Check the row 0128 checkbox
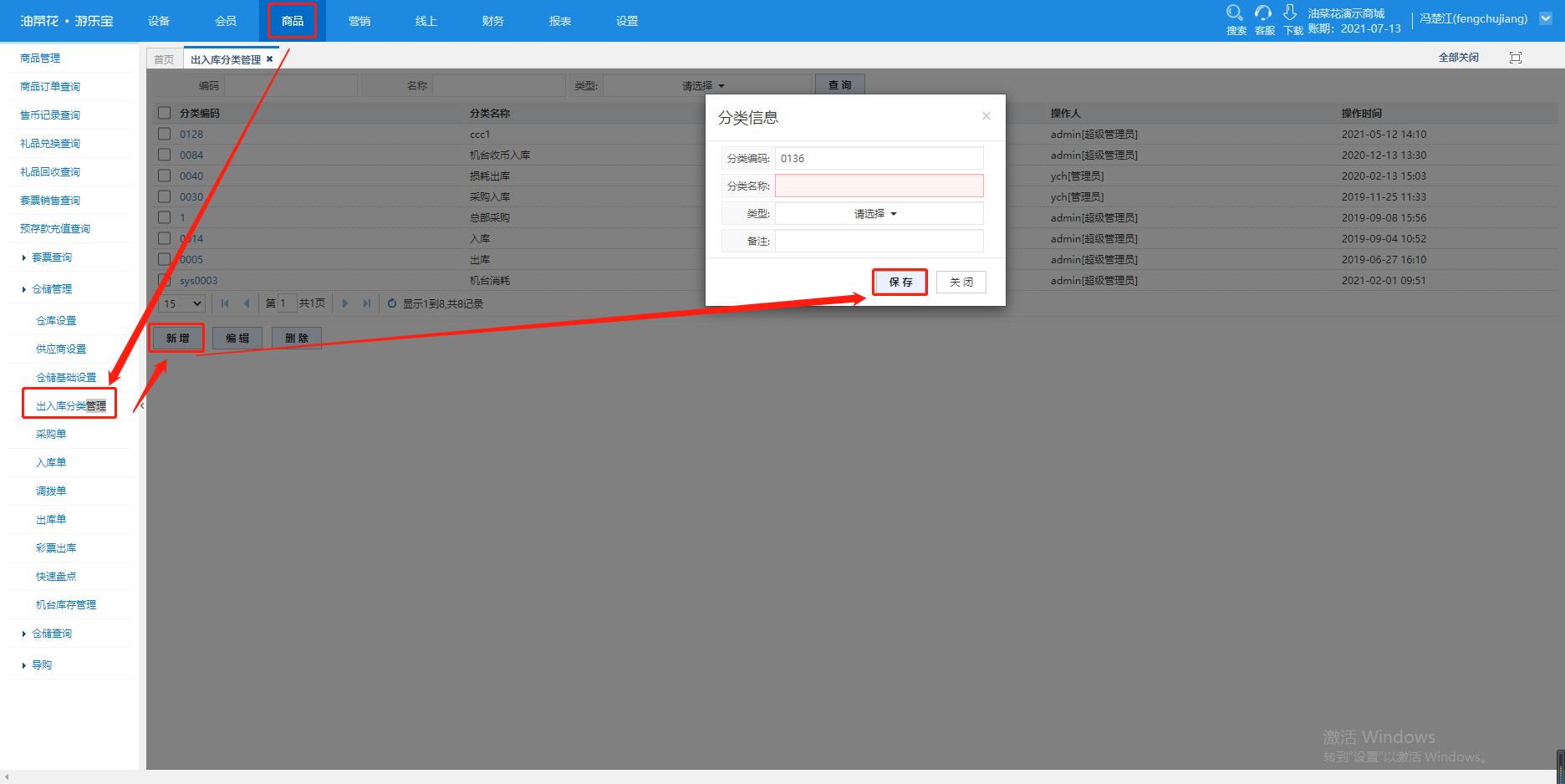Image resolution: width=1565 pixels, height=784 pixels. point(164,134)
